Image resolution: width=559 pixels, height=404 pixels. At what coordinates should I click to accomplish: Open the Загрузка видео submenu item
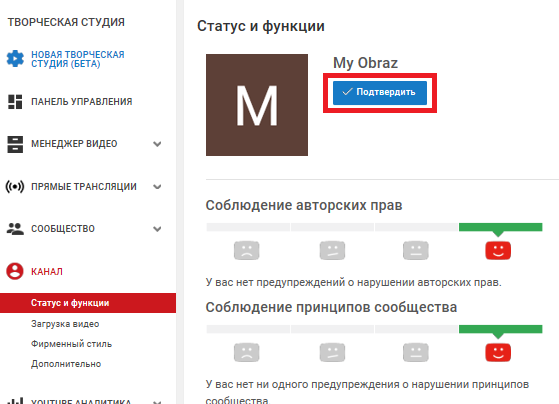click(65, 324)
